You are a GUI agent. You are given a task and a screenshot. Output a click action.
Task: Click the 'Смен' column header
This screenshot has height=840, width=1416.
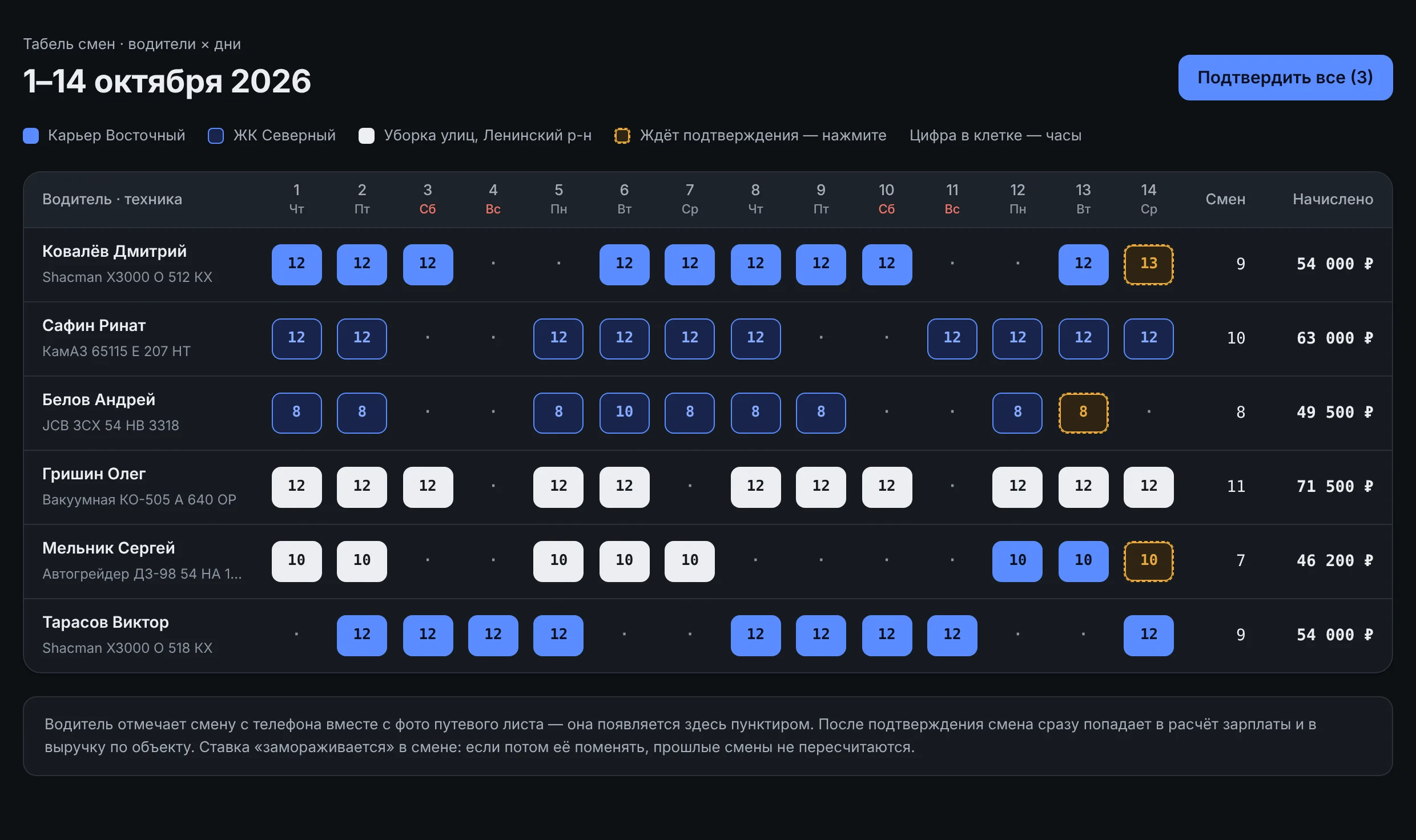click(x=1225, y=199)
